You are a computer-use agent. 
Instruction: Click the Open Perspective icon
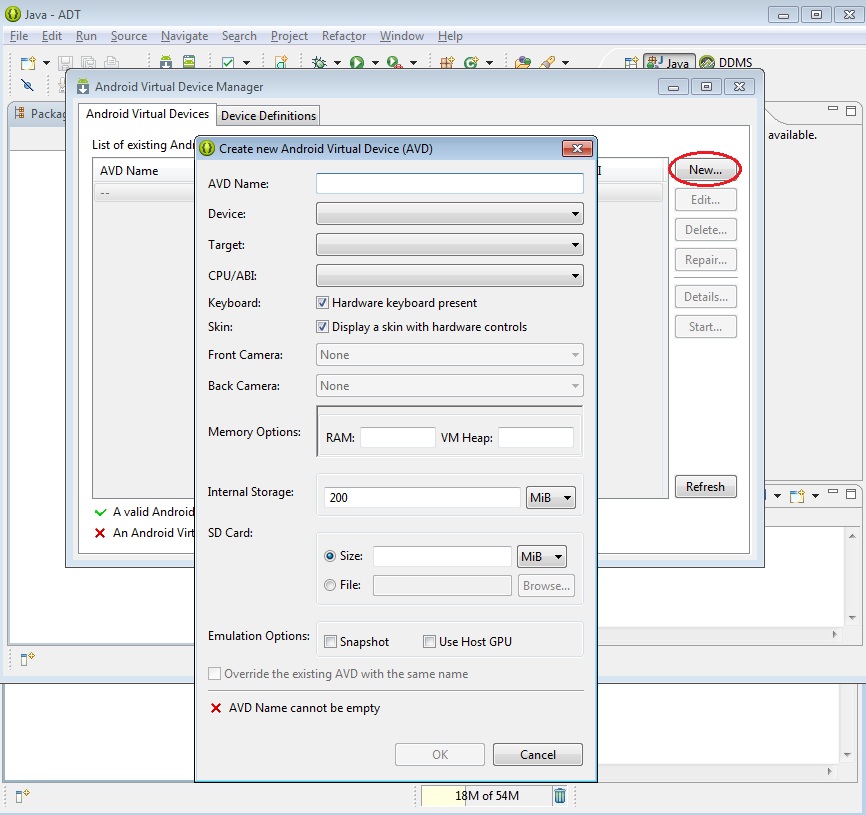click(631, 63)
